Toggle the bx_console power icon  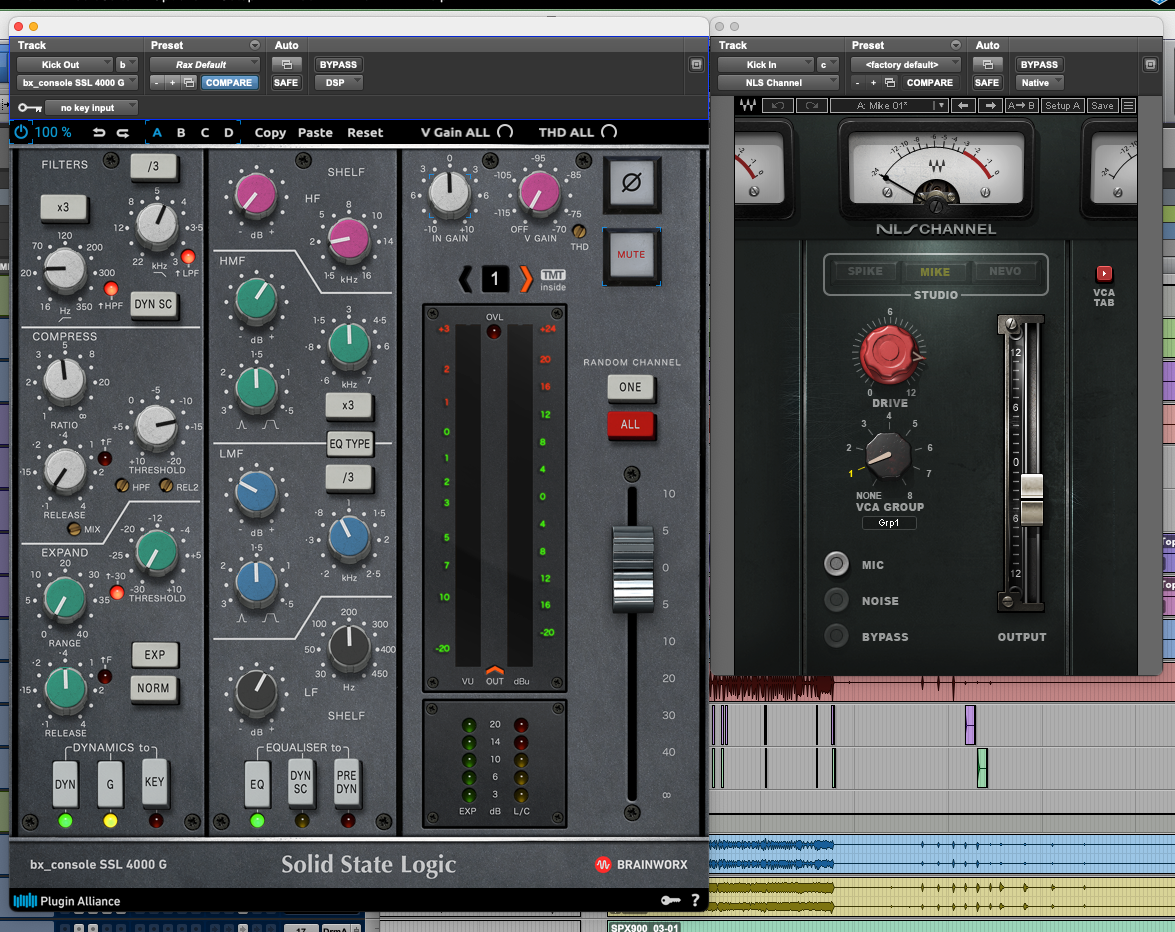click(x=21, y=133)
